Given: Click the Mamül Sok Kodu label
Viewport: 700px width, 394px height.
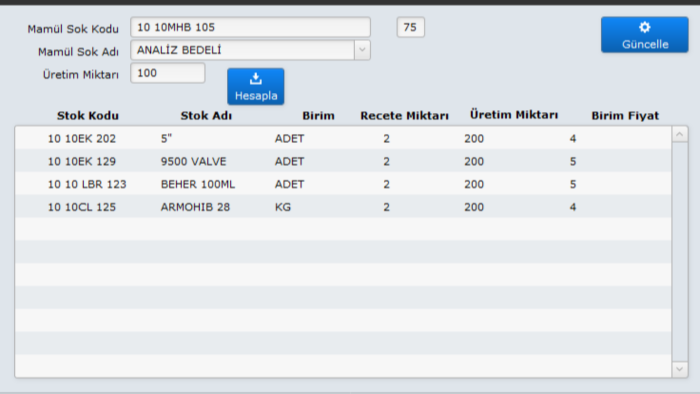Looking at the screenshot, I should pos(73,29).
